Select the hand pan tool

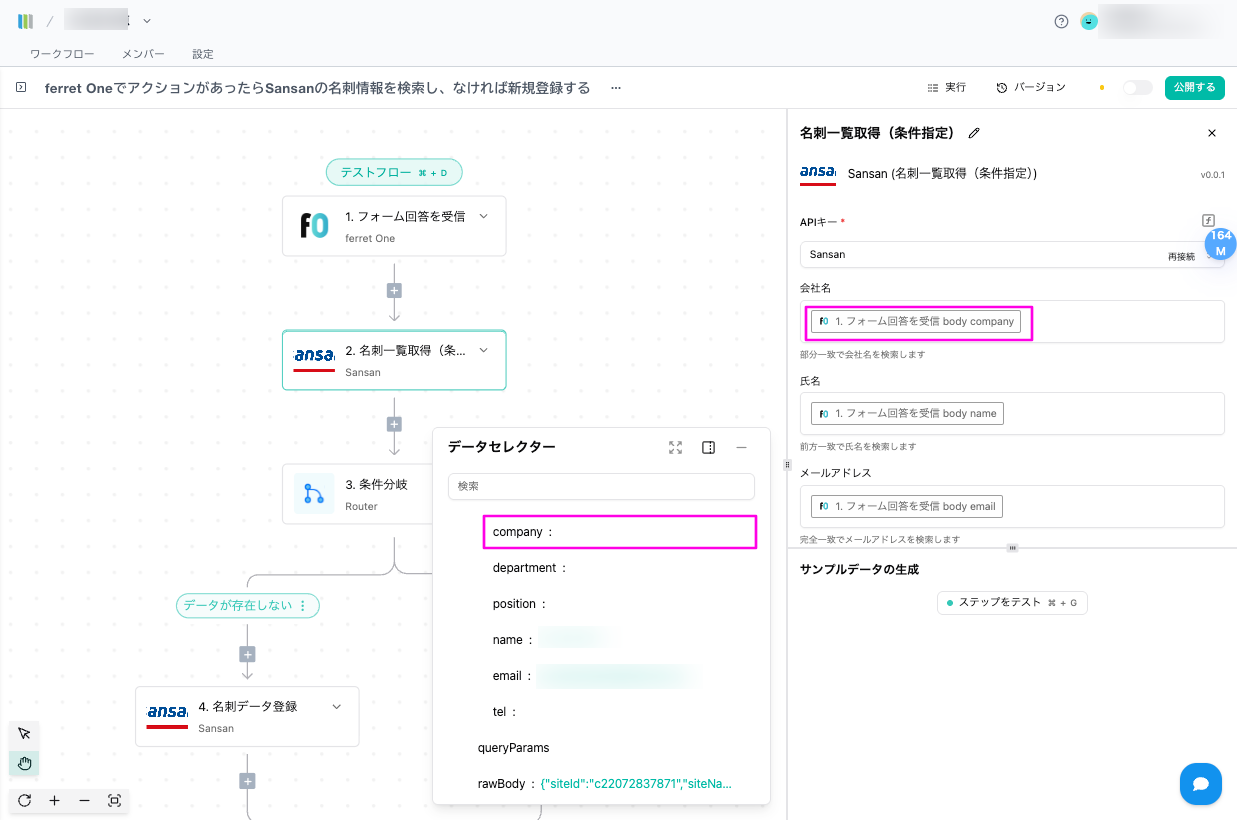(x=24, y=764)
